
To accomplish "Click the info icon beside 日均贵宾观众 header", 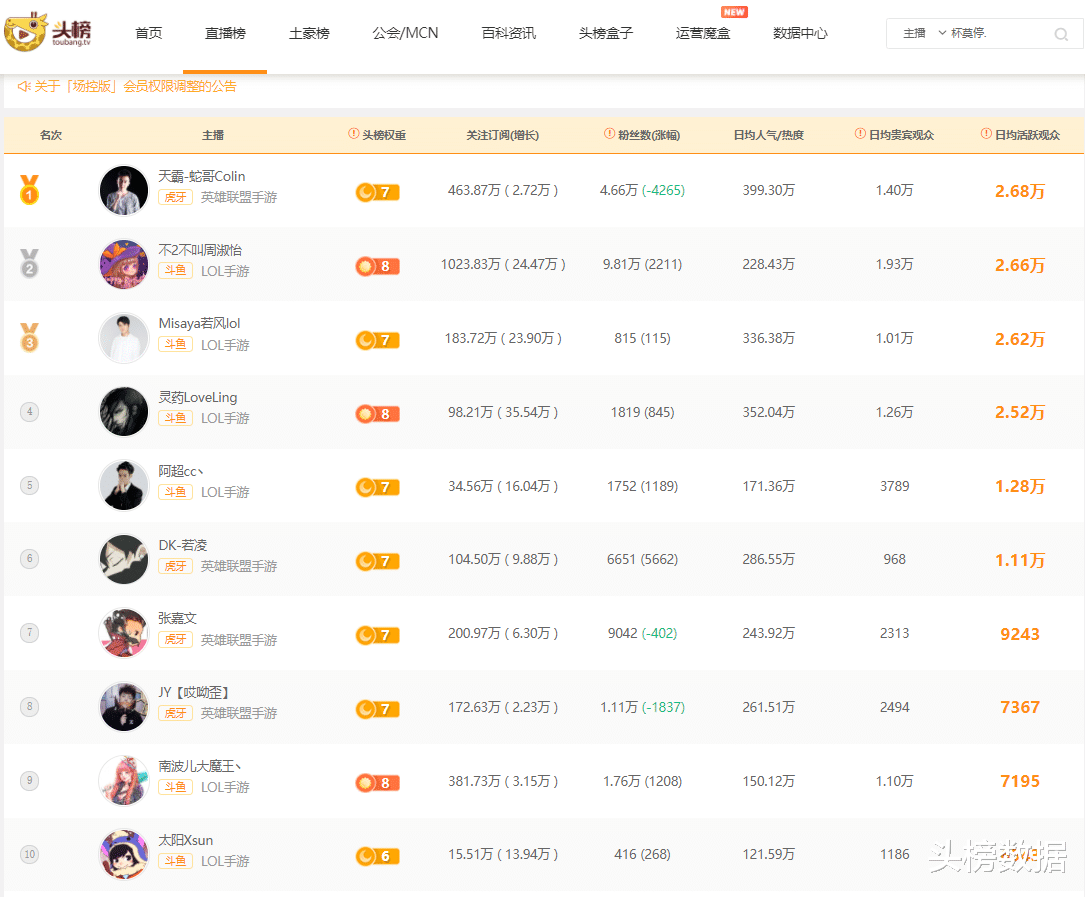I will (x=858, y=133).
